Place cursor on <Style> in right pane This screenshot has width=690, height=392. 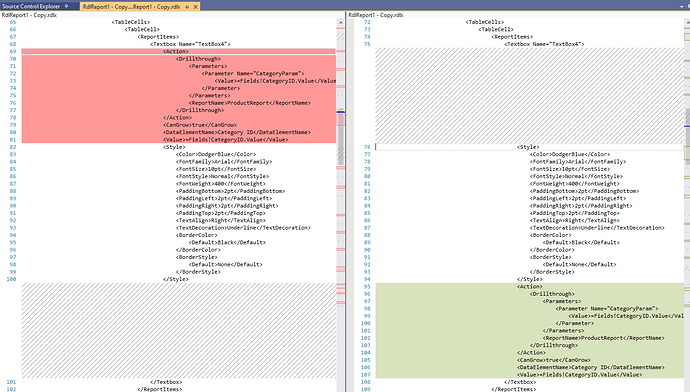[528, 147]
